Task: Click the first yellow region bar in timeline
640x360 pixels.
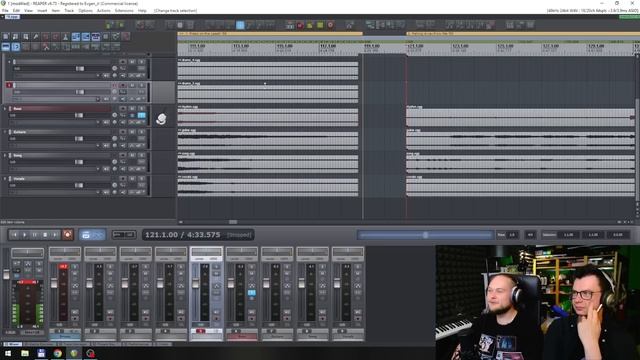Action: [270, 33]
